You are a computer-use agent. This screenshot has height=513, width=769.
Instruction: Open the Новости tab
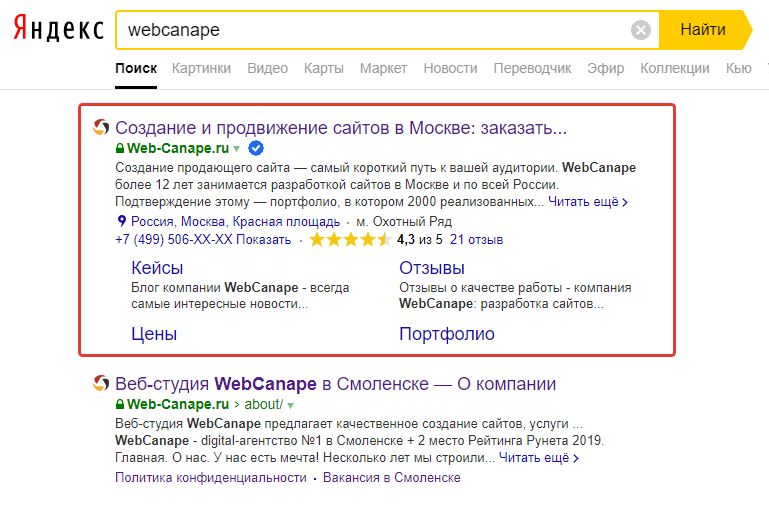click(450, 68)
